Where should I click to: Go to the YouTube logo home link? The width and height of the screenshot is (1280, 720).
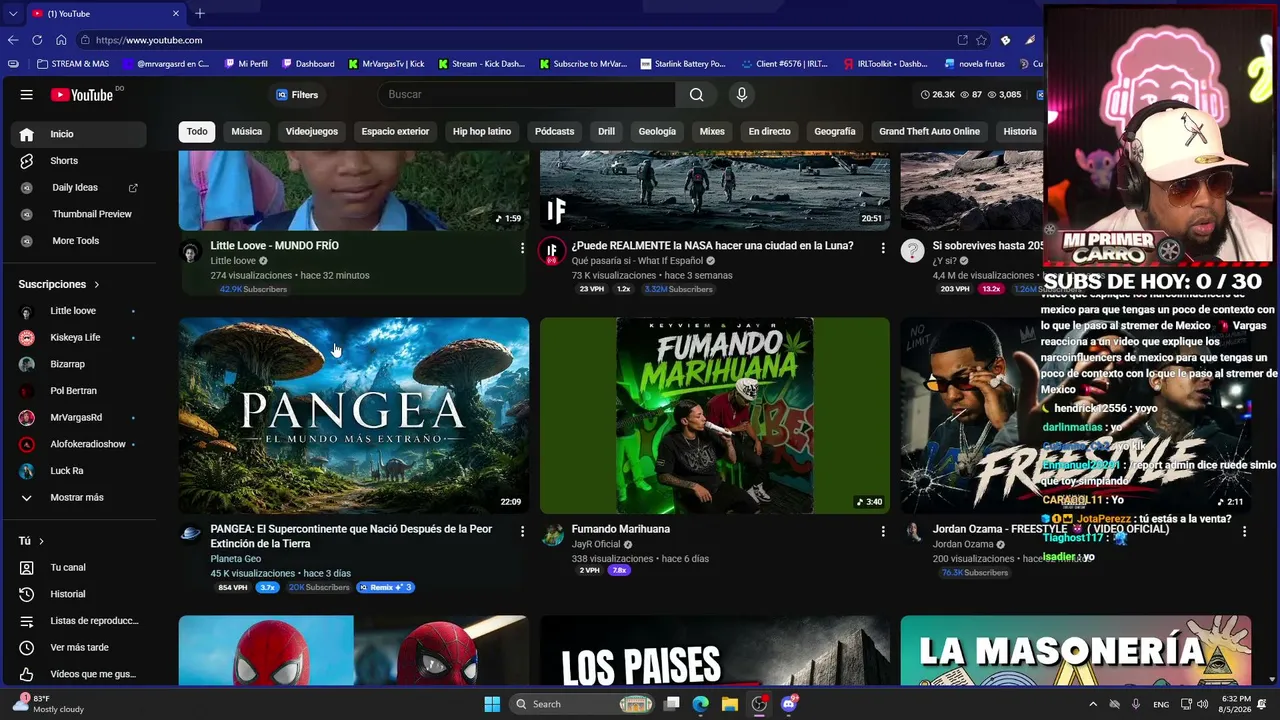(x=82, y=95)
